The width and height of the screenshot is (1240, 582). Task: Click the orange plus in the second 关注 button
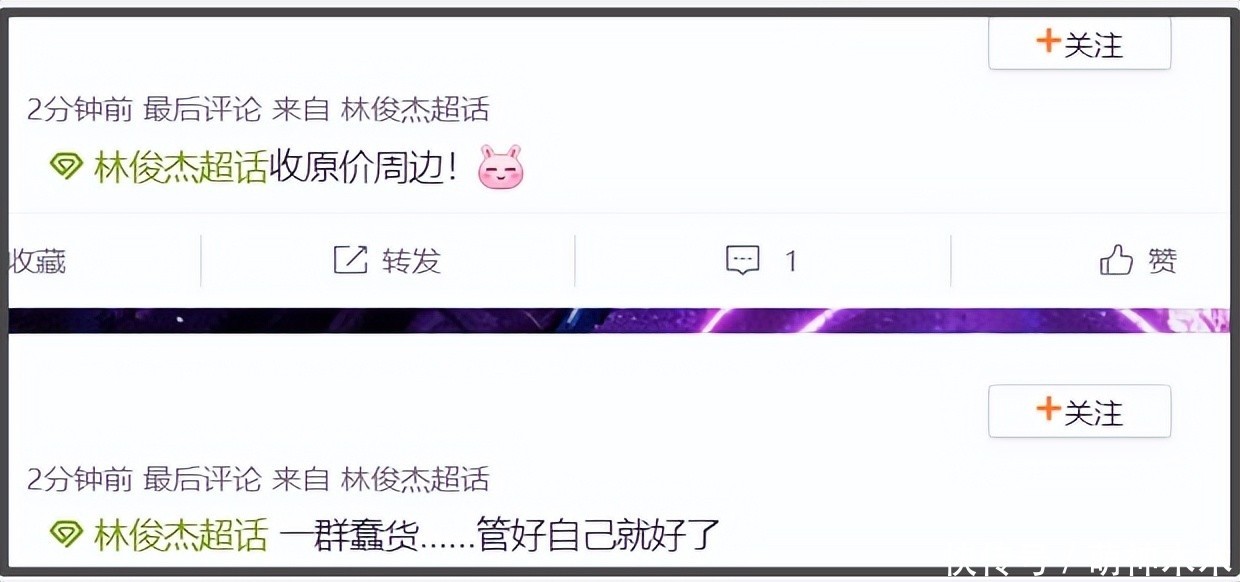pyautogui.click(x=1048, y=409)
